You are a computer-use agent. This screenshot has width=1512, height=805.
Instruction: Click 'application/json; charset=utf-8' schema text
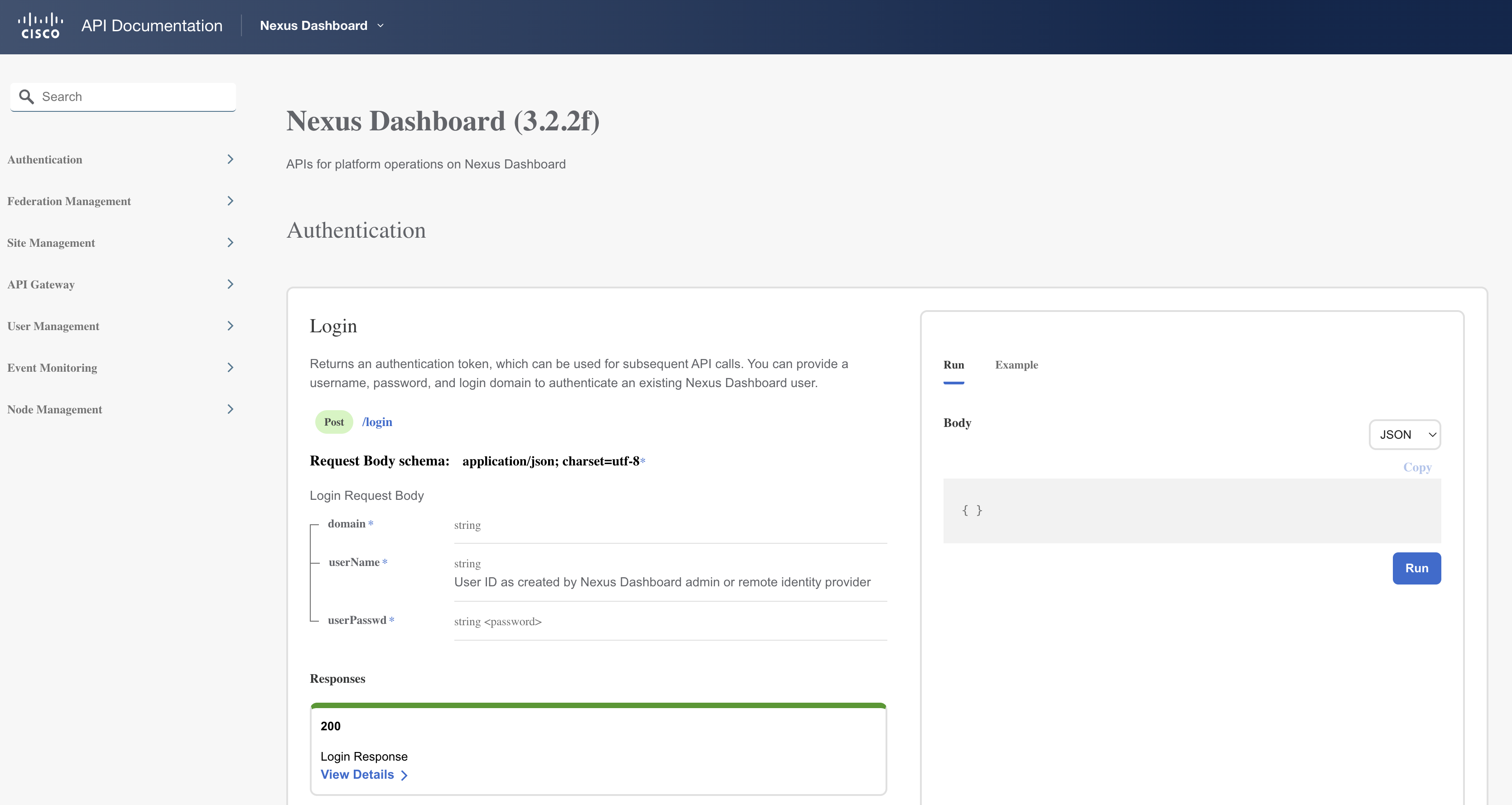pyautogui.click(x=550, y=462)
